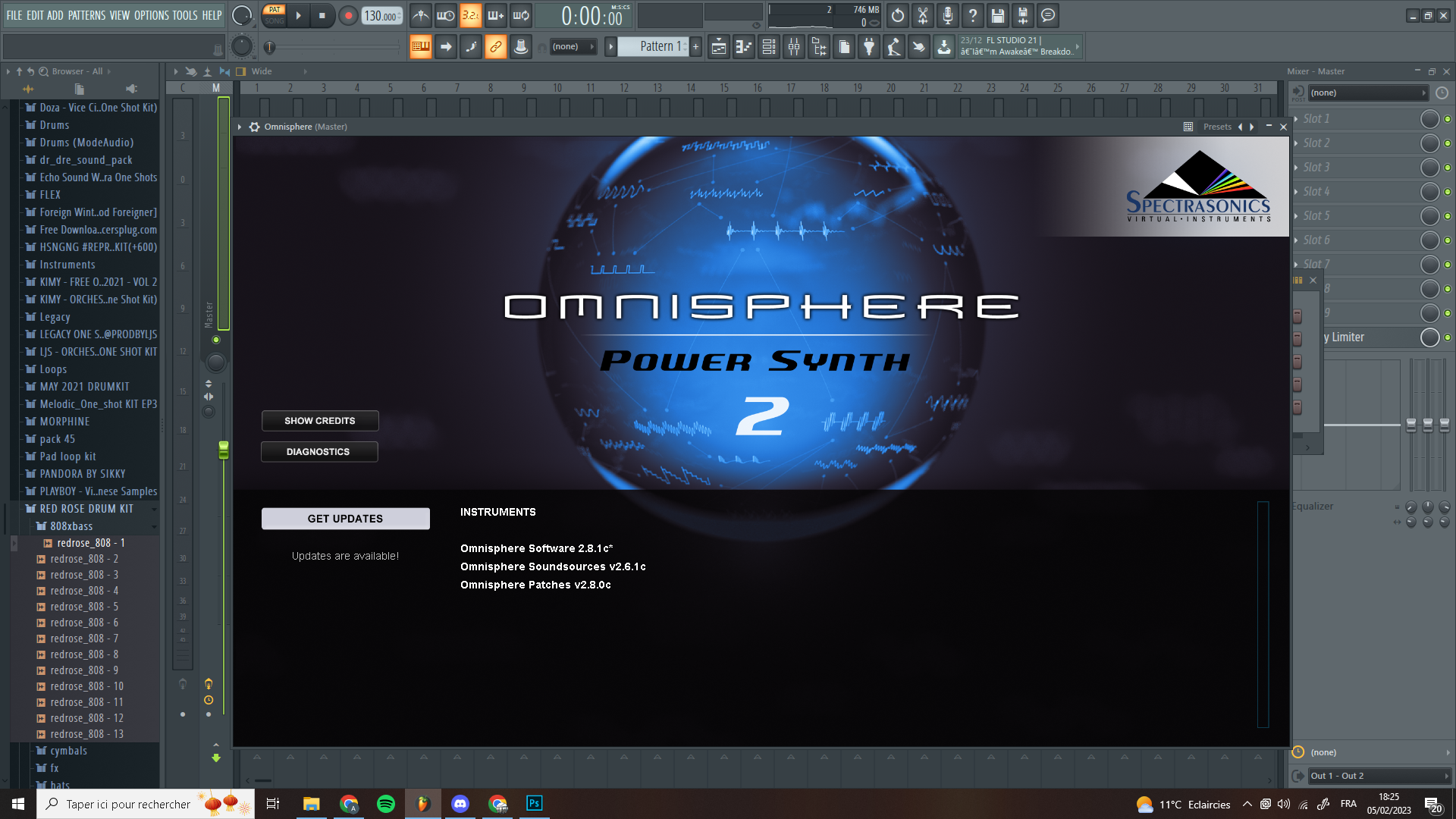Open Discord from the taskbar
This screenshot has width=1456, height=819.
click(x=460, y=804)
